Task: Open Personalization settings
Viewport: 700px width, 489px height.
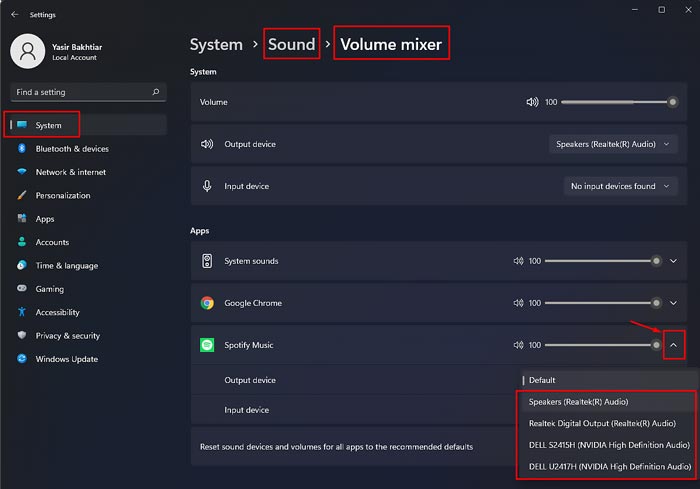Action: pos(88,195)
